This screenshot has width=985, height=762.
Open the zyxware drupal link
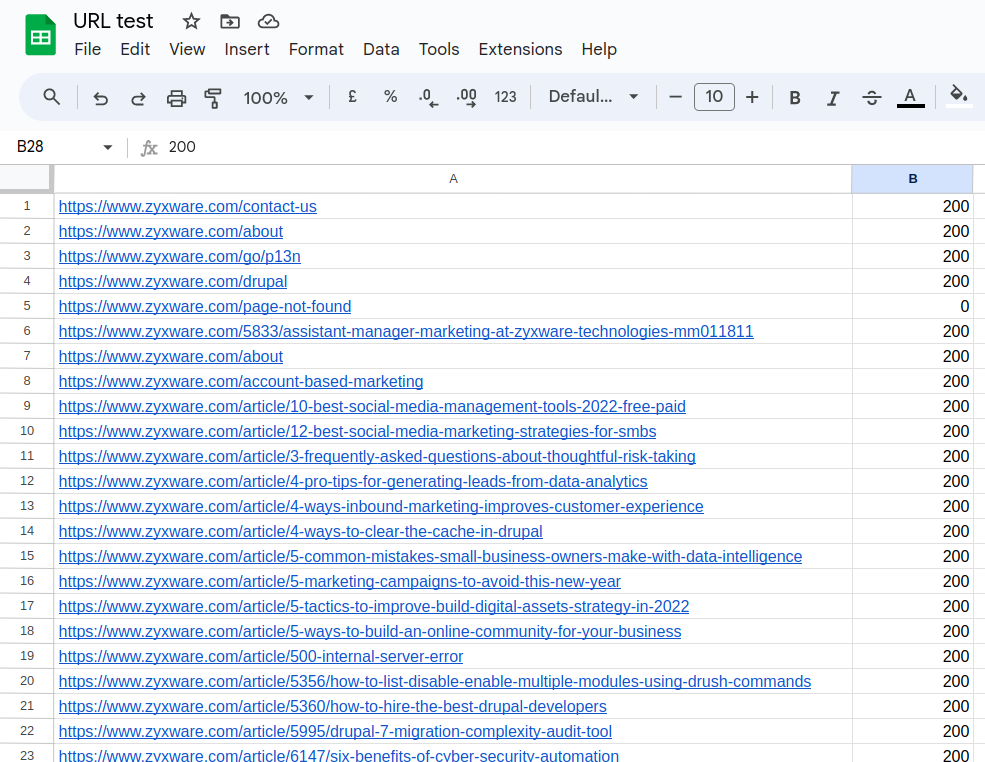pyautogui.click(x=173, y=281)
